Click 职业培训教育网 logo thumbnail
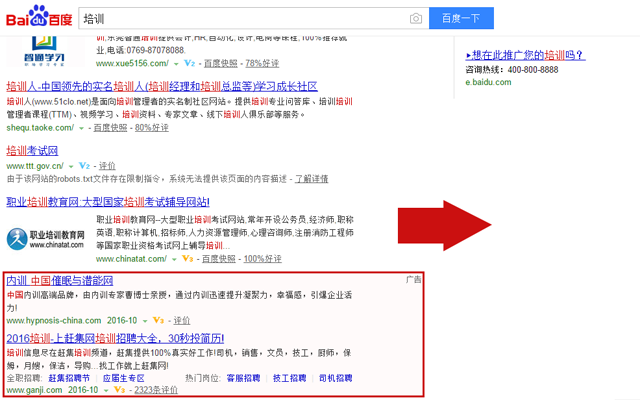The image size is (640, 400). tap(46, 239)
